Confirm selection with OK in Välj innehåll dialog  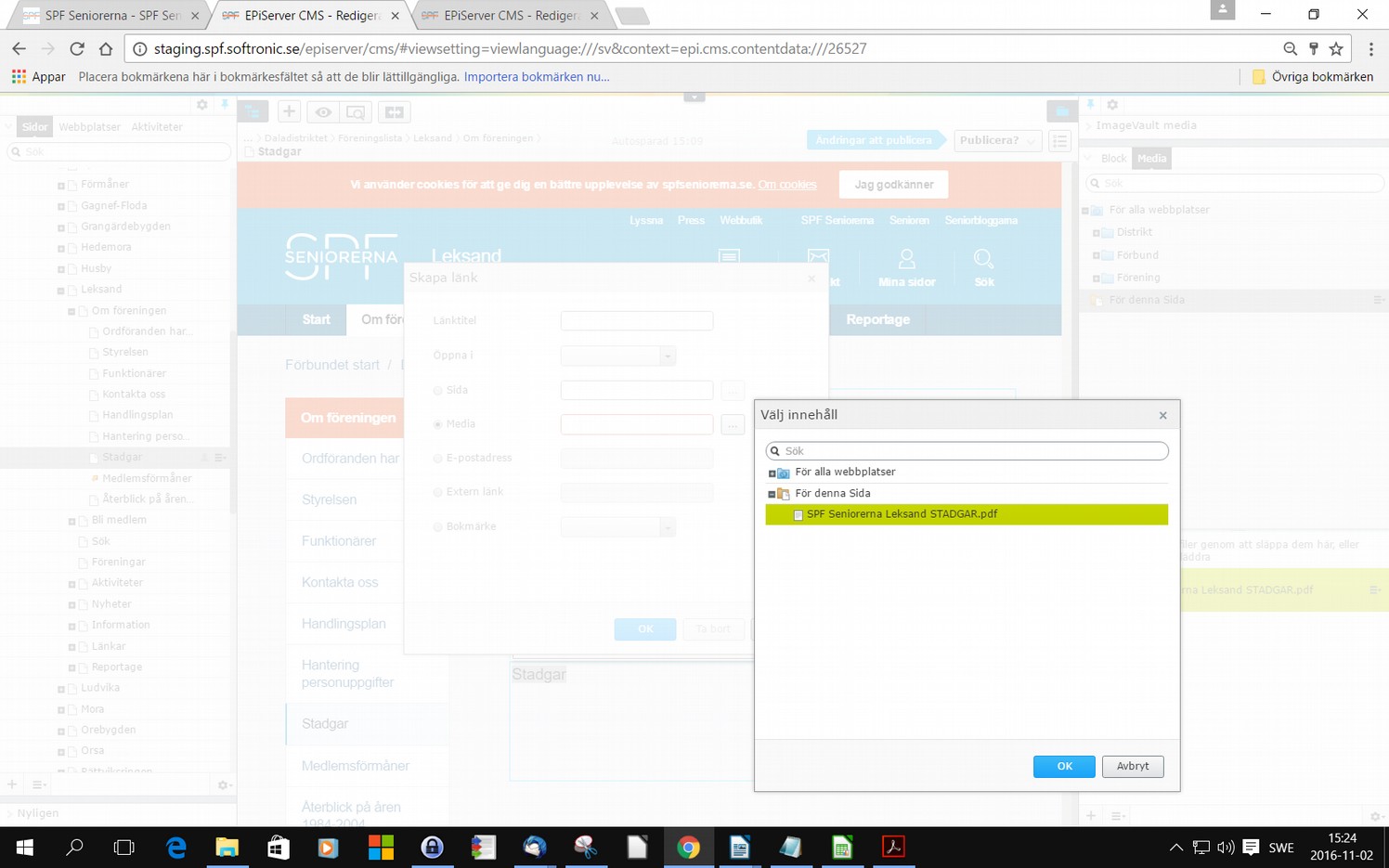[1064, 767]
